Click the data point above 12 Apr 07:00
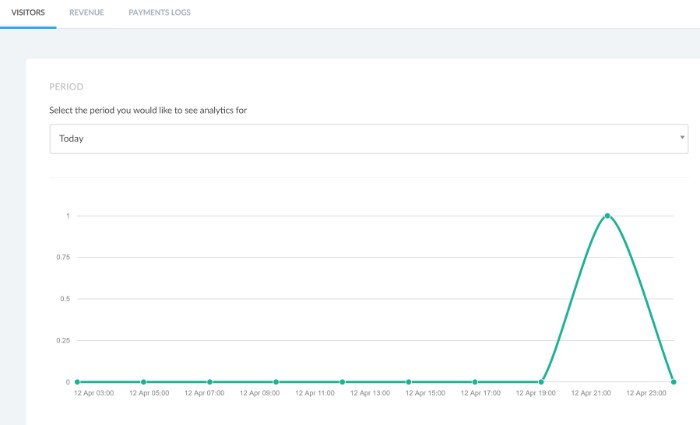The image size is (700, 425). (x=210, y=382)
